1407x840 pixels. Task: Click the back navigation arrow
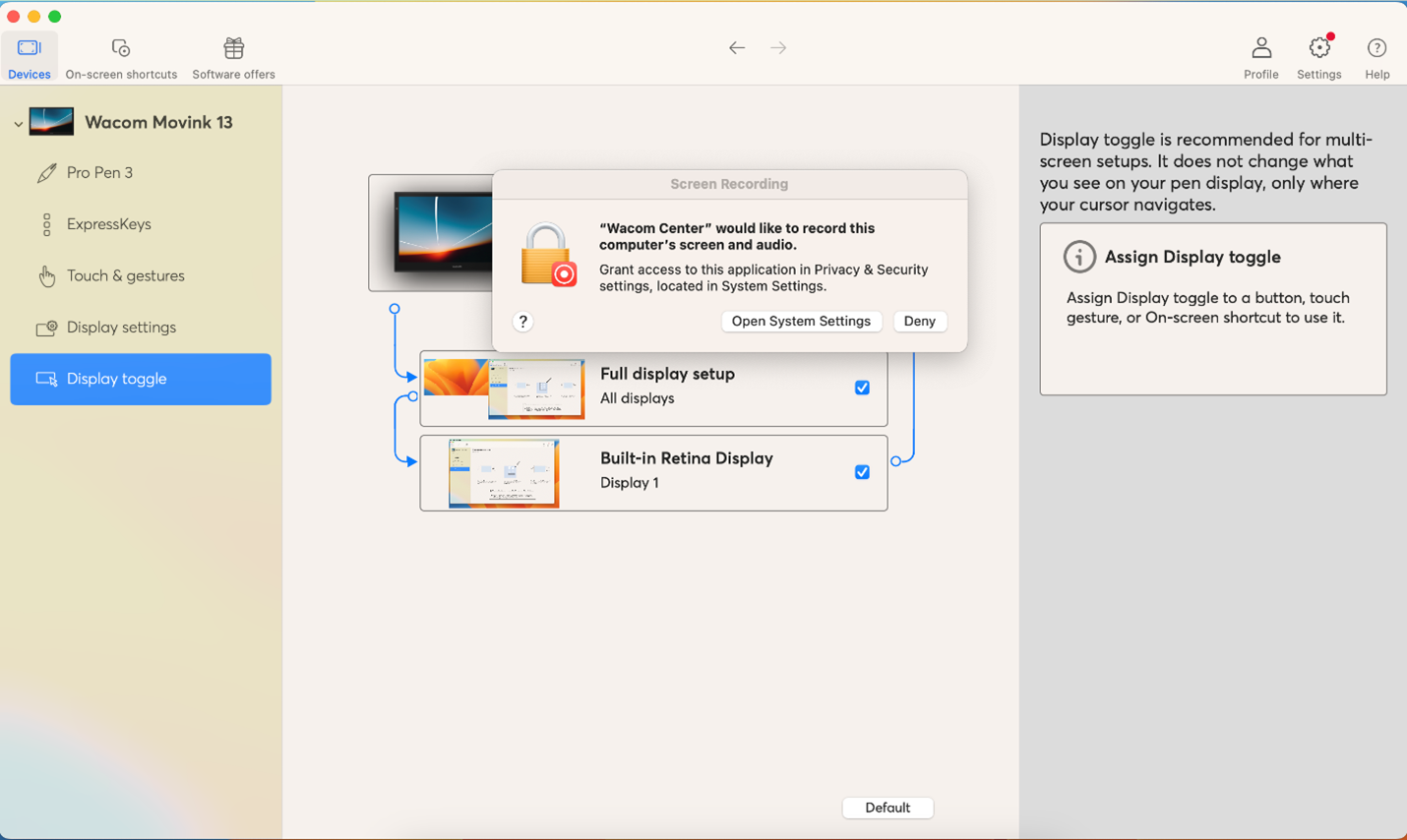pos(736,47)
